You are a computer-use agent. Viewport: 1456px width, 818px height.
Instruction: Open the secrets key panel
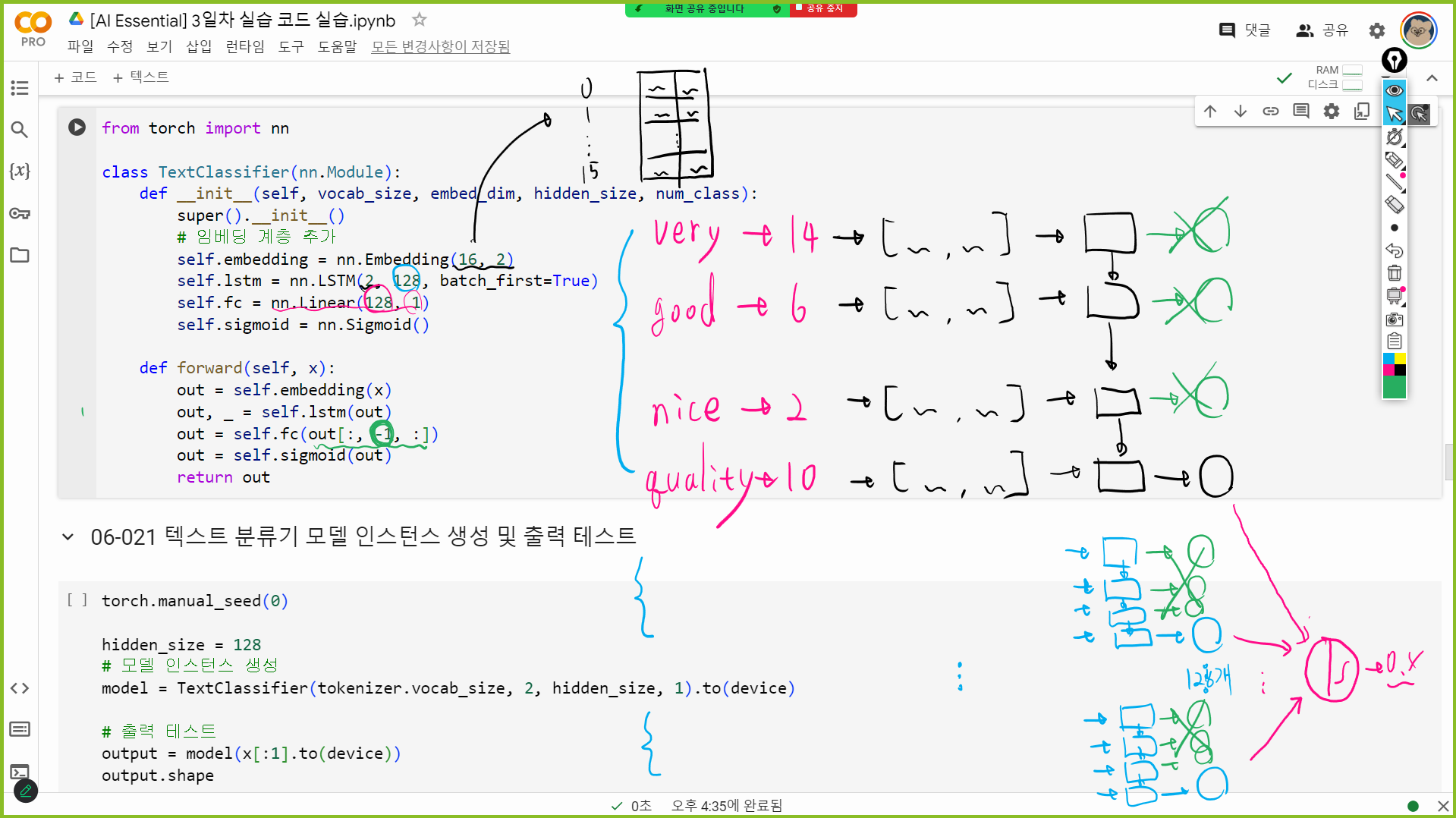point(20,213)
